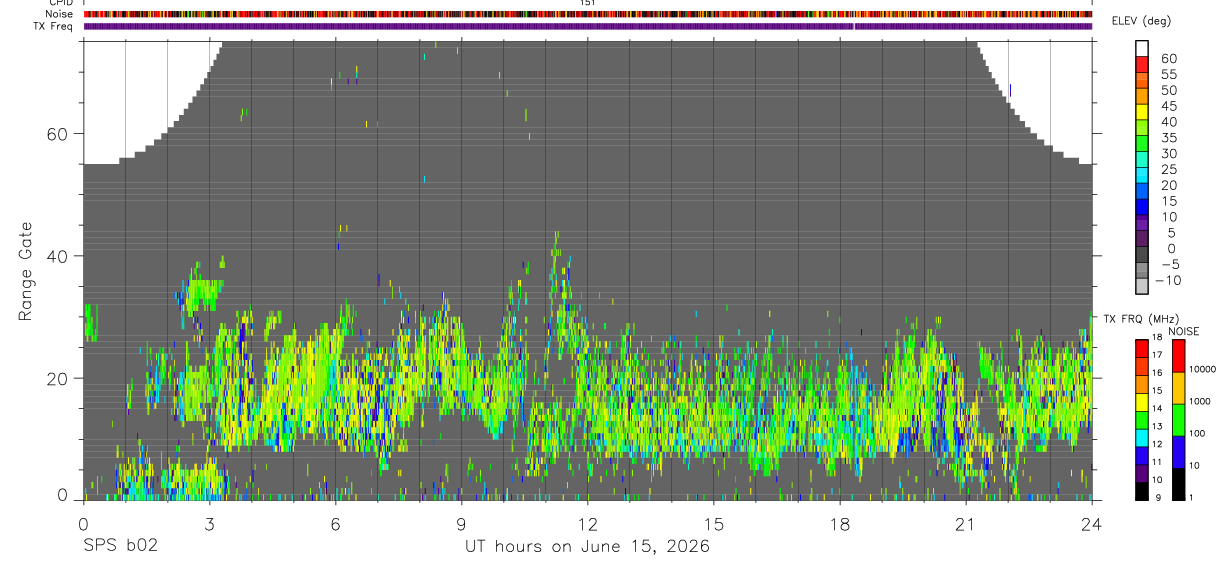
Task: Click the Range Gate axis label
Action: pyautogui.click(x=25, y=271)
